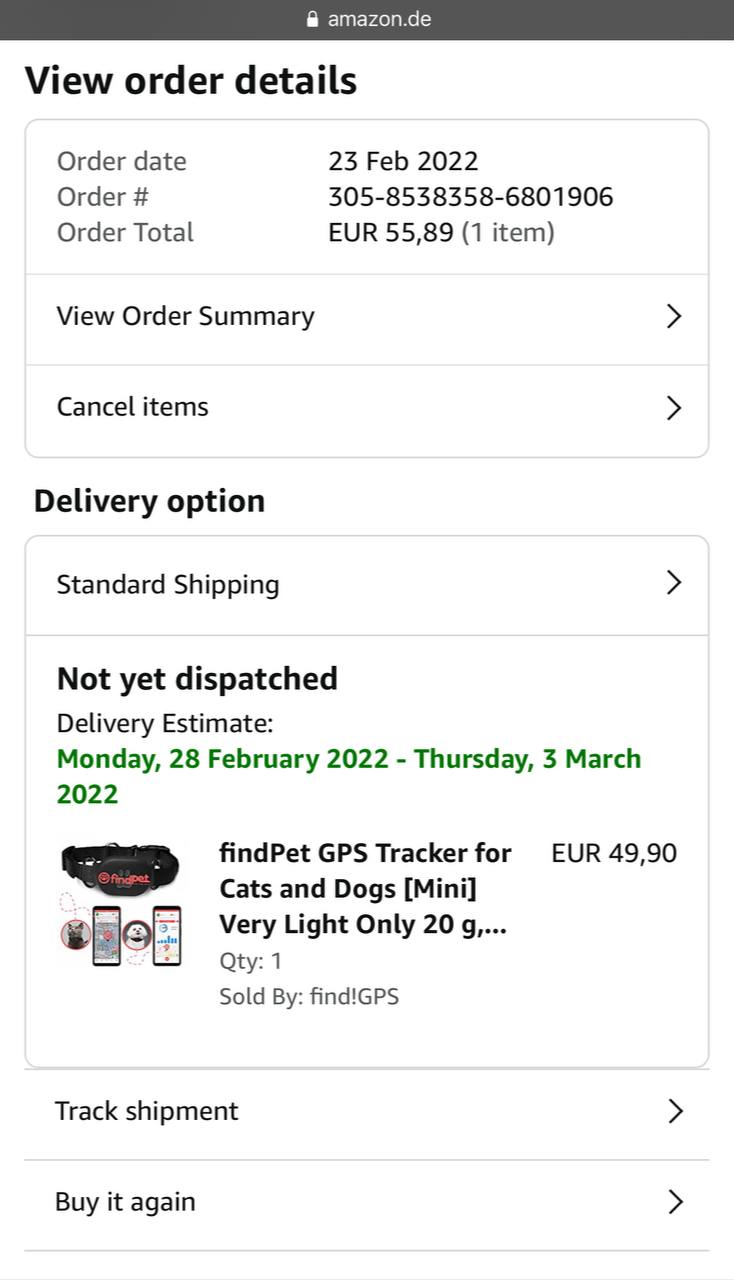Click the green delivery estimate date range

[x=349, y=776]
